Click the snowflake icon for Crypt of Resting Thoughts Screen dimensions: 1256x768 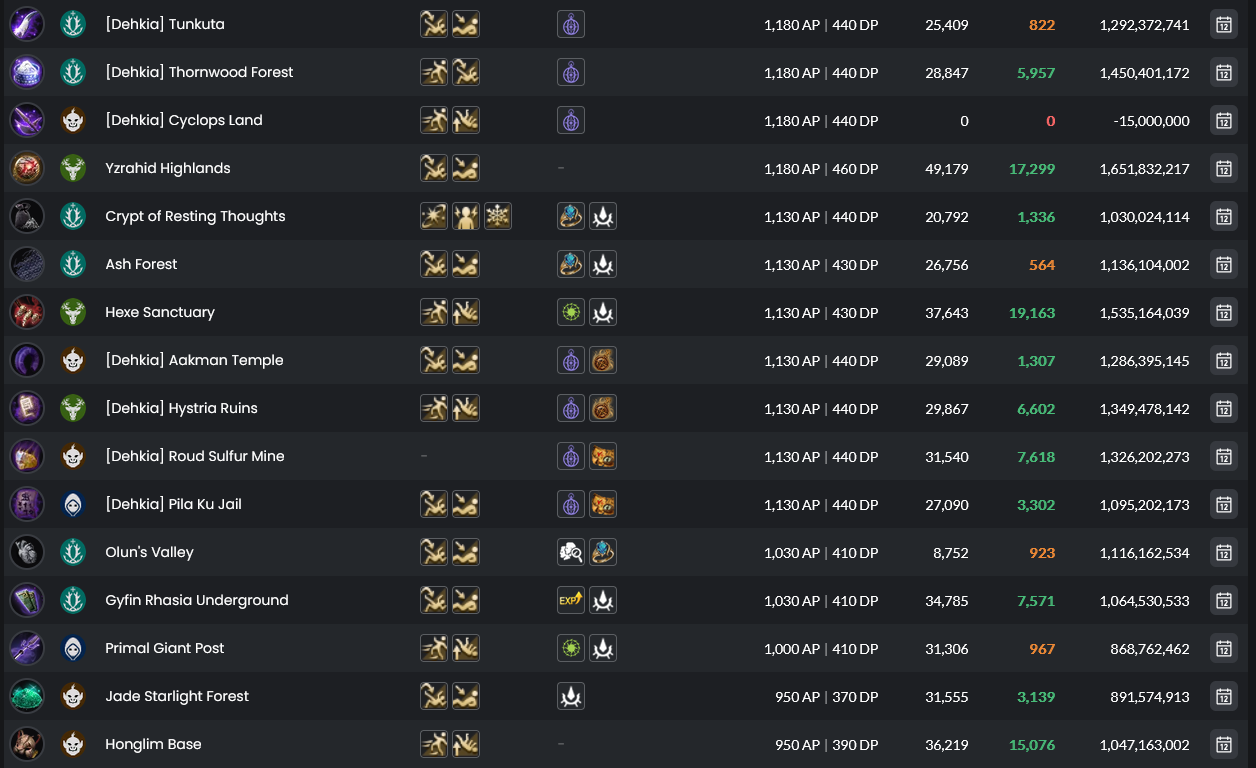pos(498,216)
